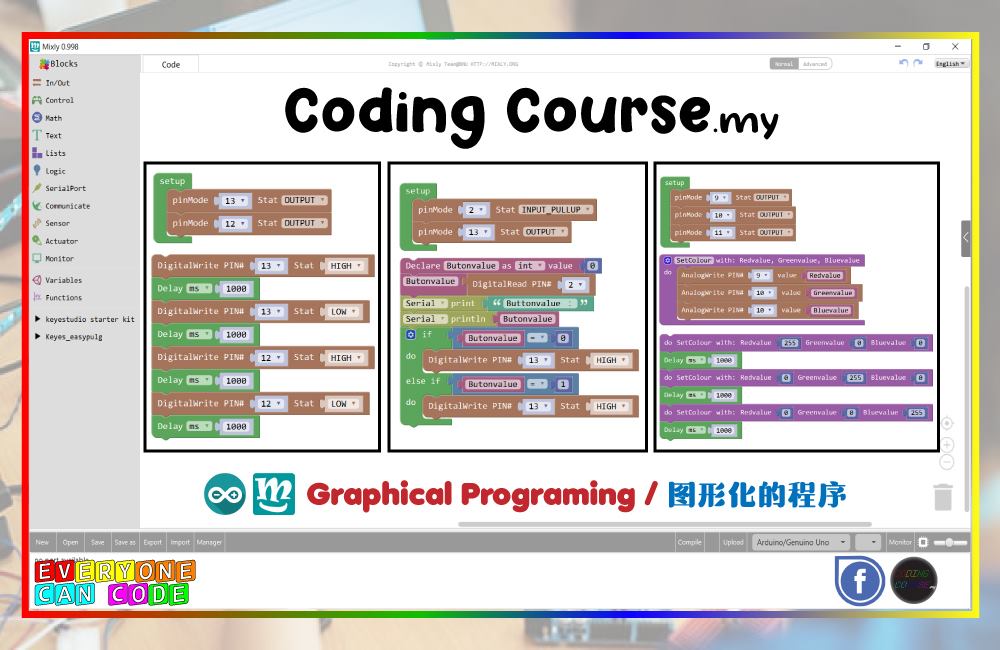Click the square icon beside Monitor button

click(923, 542)
